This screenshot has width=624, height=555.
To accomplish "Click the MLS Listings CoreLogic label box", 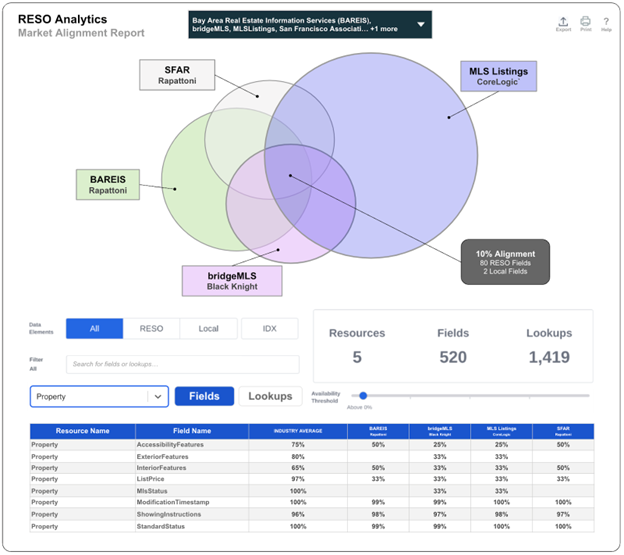I will click(x=500, y=77).
